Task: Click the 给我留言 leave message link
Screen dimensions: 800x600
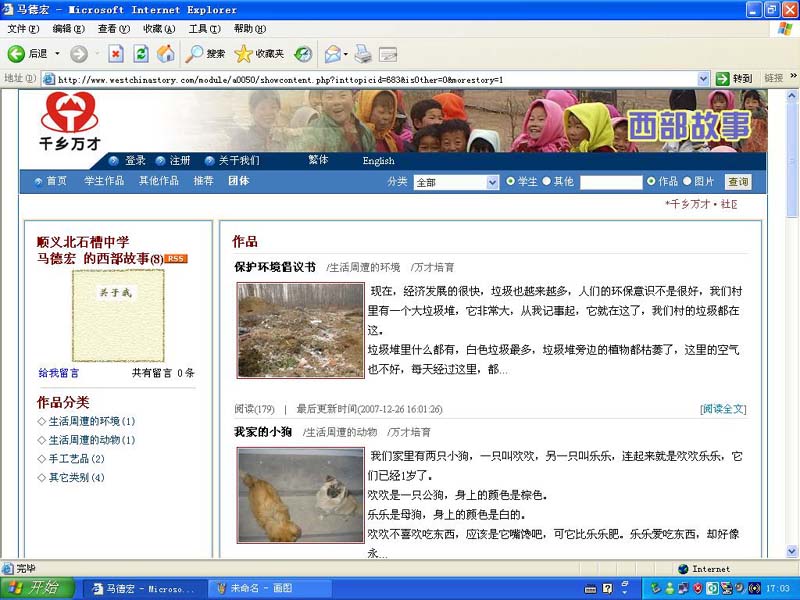Action: (59, 373)
